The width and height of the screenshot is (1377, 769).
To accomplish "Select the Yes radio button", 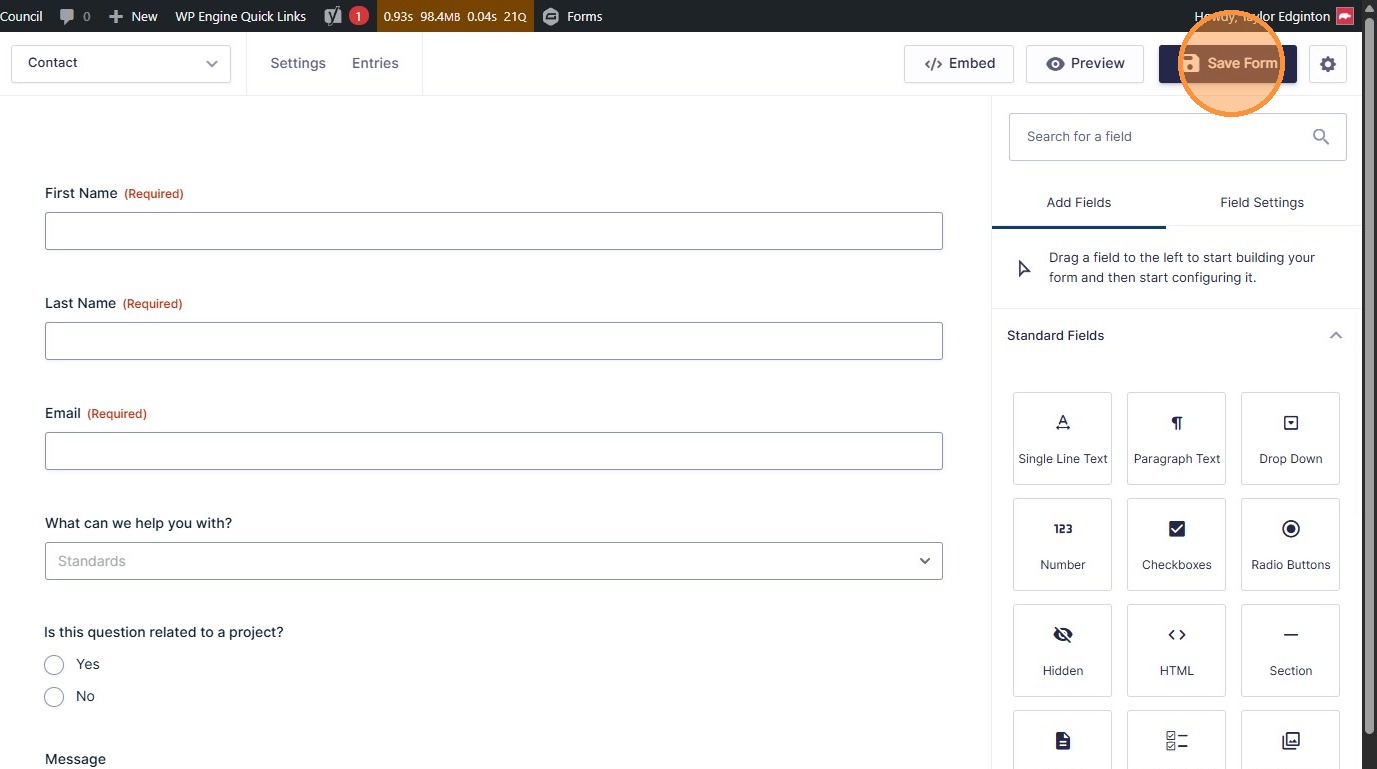I will (x=54, y=665).
